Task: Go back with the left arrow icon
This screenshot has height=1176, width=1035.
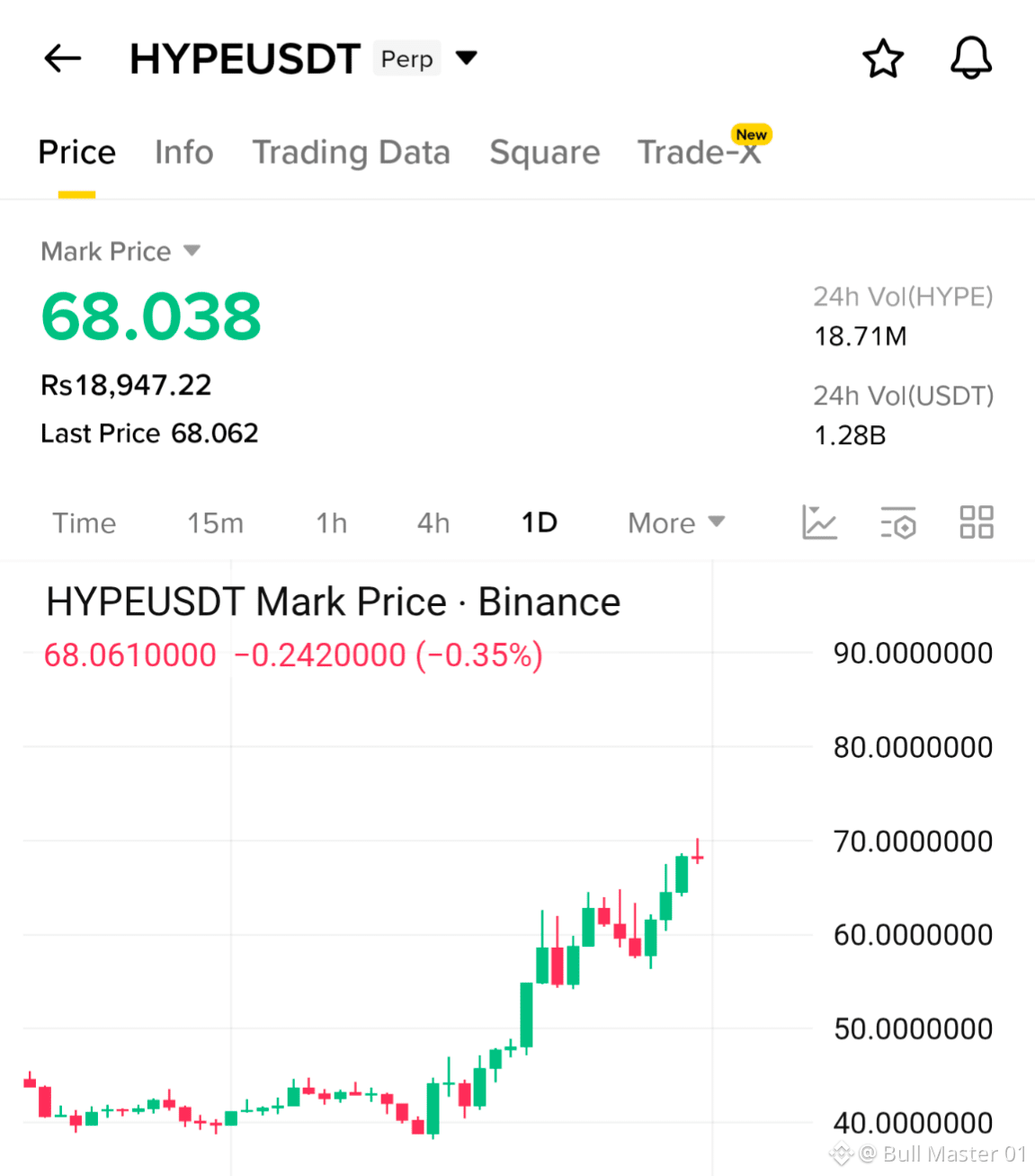Action: click(63, 58)
